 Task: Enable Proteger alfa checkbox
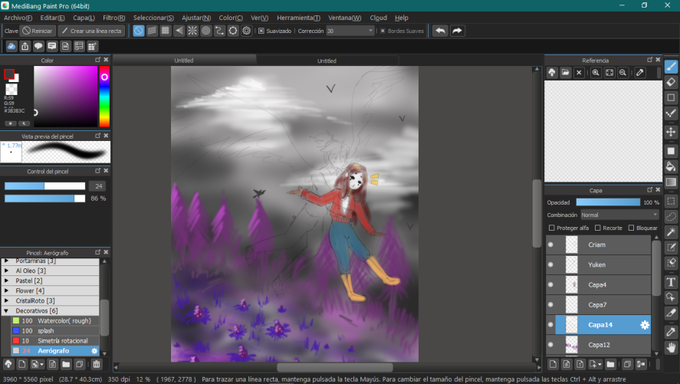(552, 228)
